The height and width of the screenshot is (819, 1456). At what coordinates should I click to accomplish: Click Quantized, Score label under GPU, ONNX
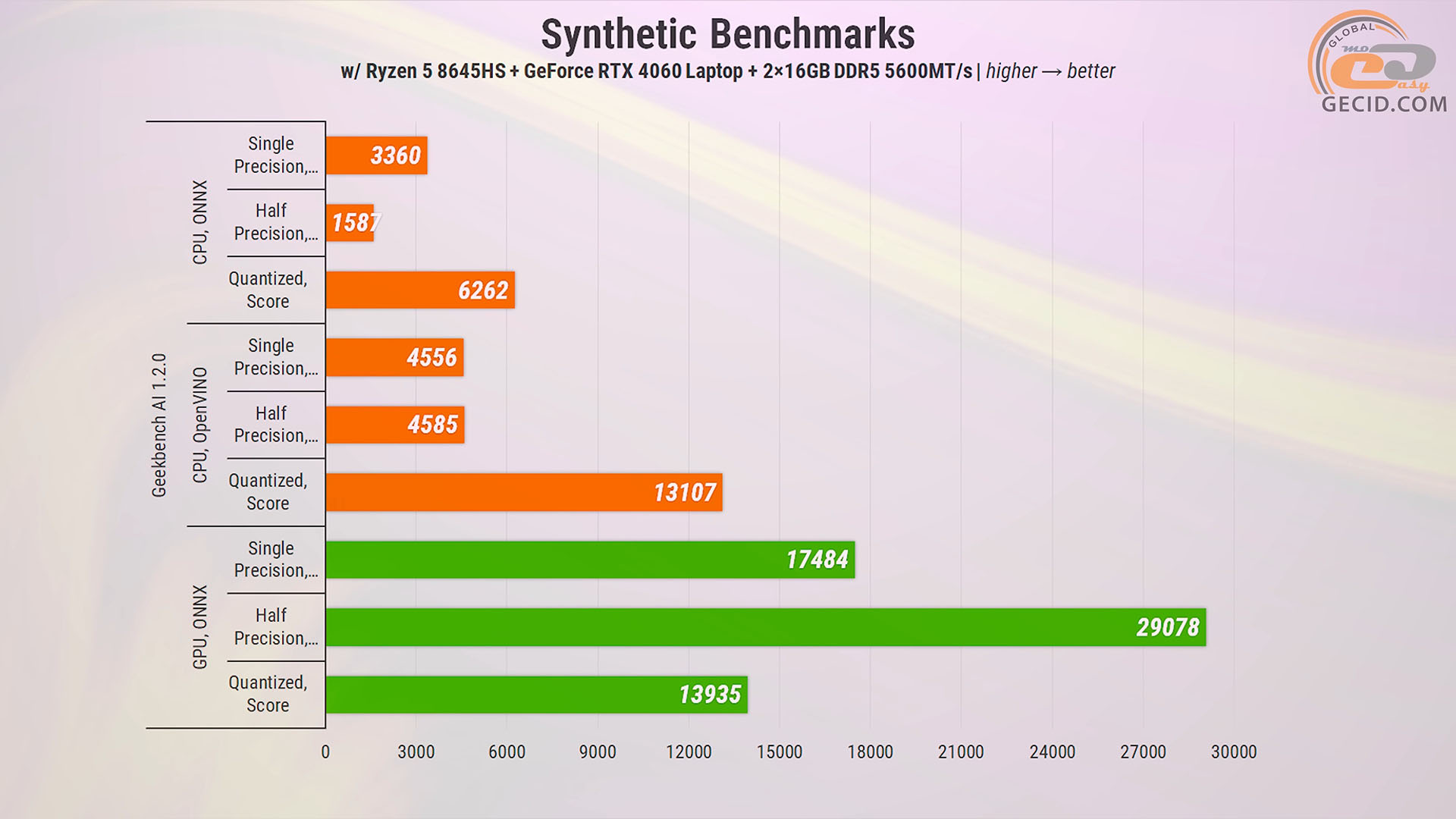pyautogui.click(x=268, y=695)
